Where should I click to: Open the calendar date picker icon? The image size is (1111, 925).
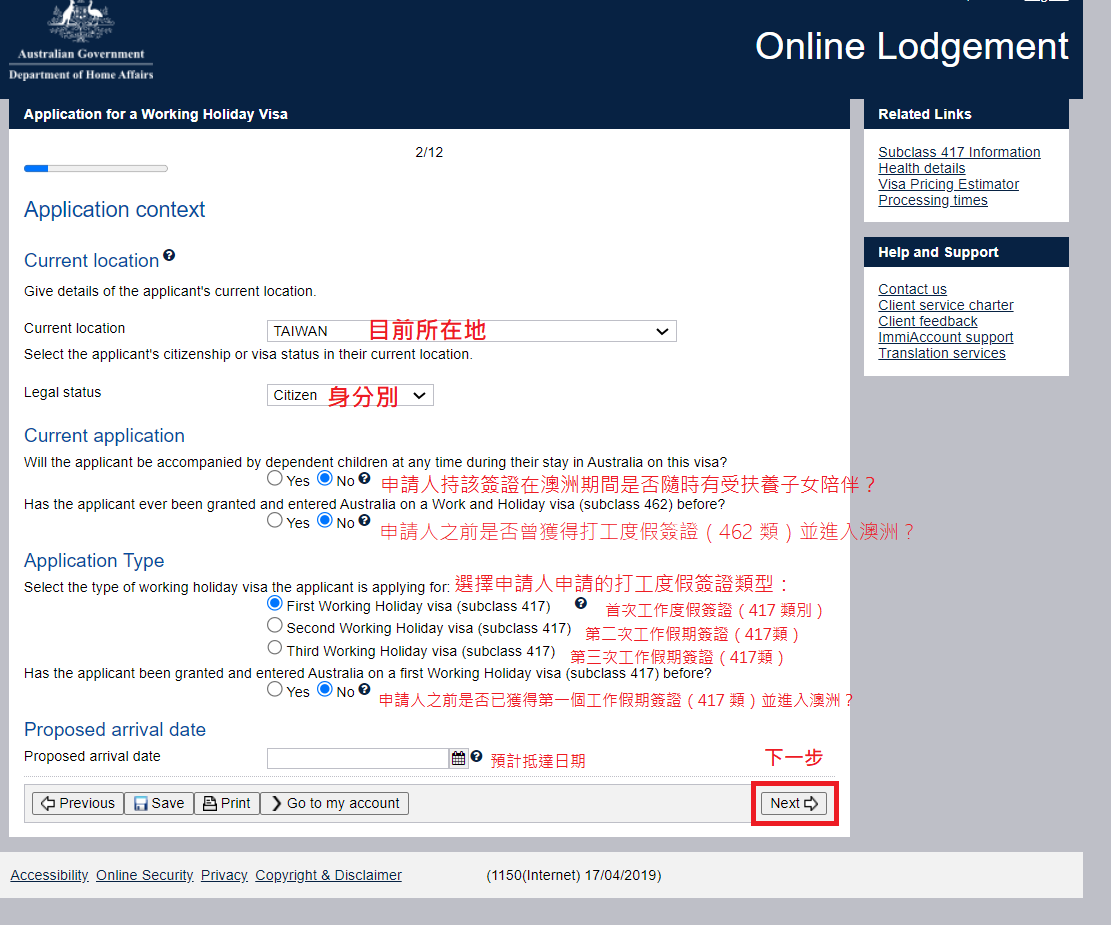[458, 758]
